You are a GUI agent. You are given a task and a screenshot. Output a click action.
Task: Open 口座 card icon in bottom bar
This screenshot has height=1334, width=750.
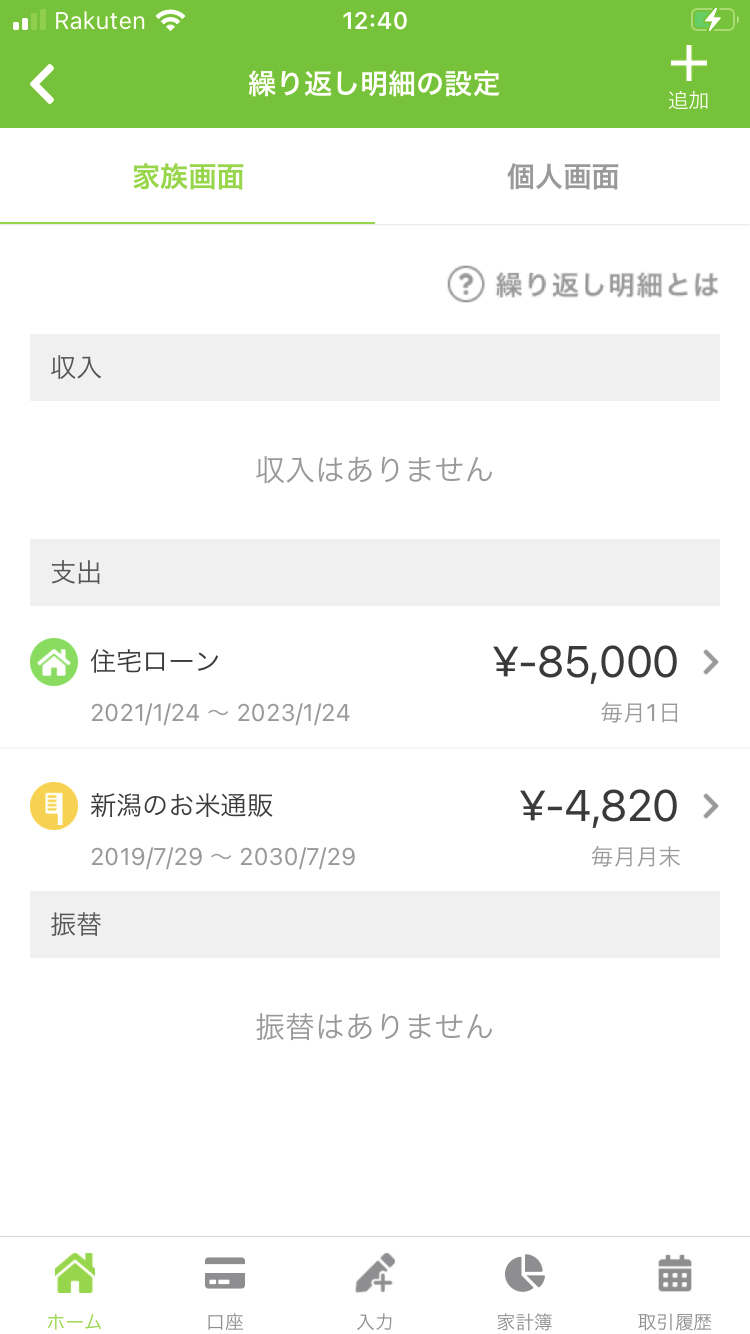click(225, 1291)
